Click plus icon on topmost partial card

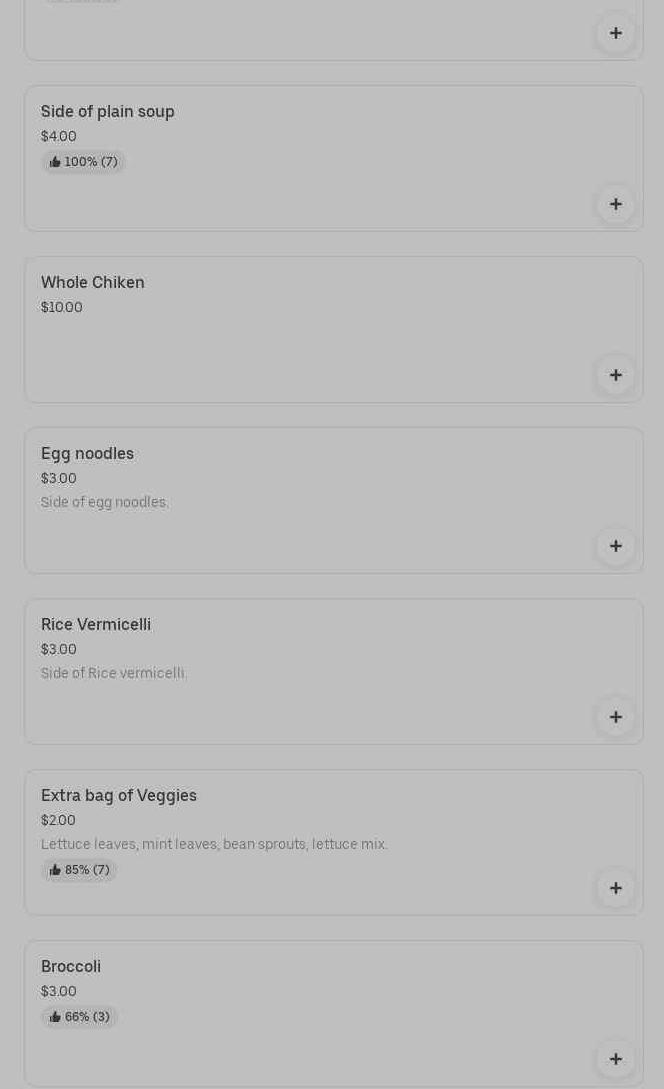(615, 33)
